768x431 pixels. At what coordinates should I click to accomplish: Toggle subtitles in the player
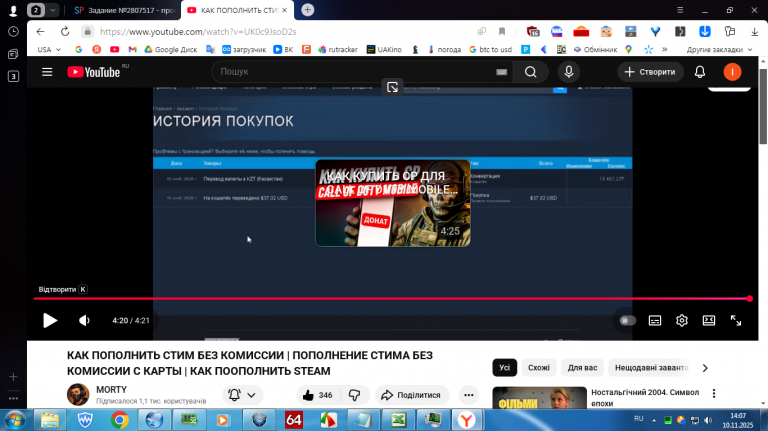tap(655, 320)
